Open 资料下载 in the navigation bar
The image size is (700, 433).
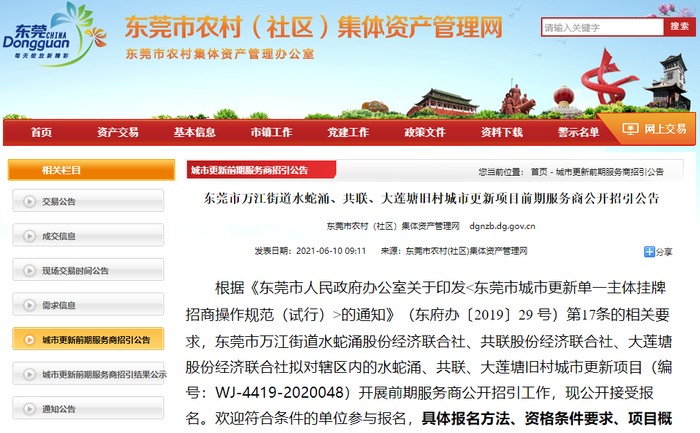[x=501, y=132]
